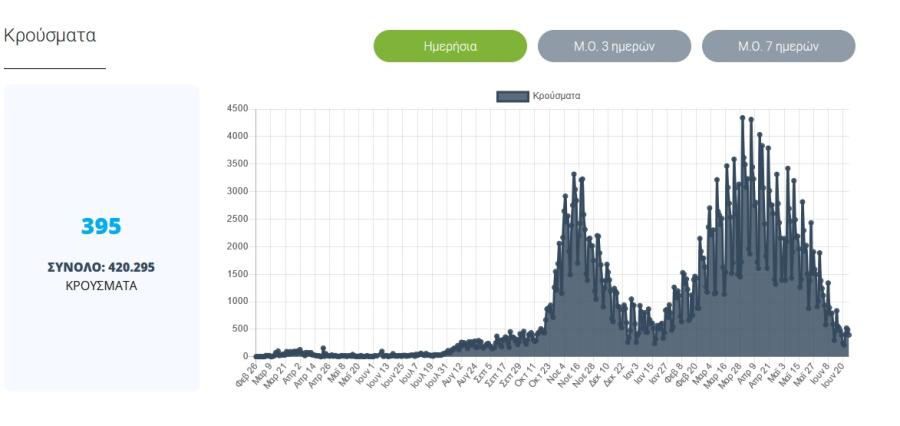Click the Φεβ 26 x-axis label

pos(246,375)
